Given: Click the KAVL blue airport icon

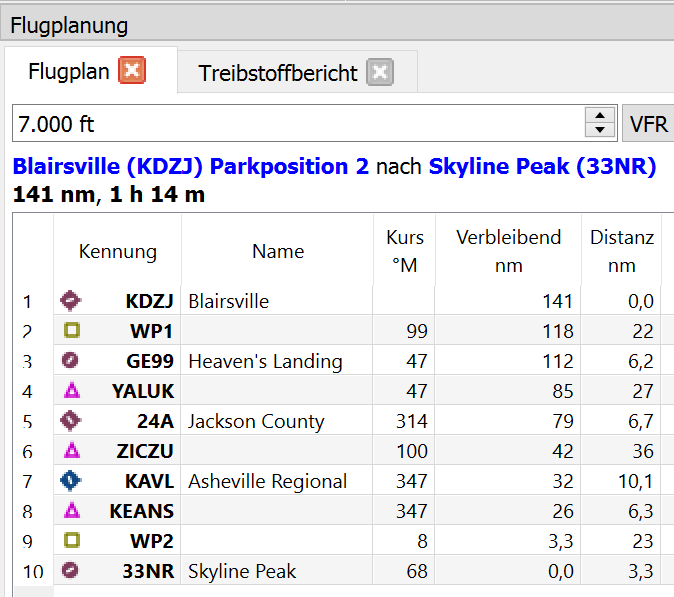Looking at the screenshot, I should point(70,481).
